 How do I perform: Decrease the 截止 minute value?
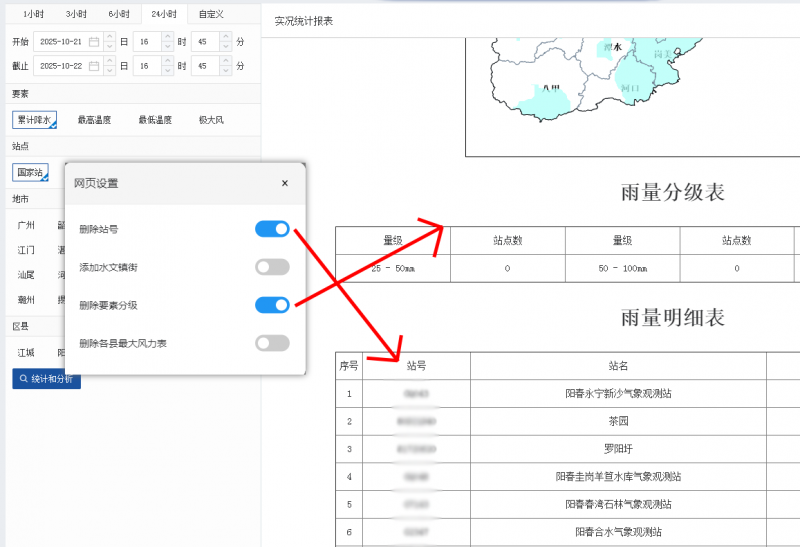pos(226,70)
